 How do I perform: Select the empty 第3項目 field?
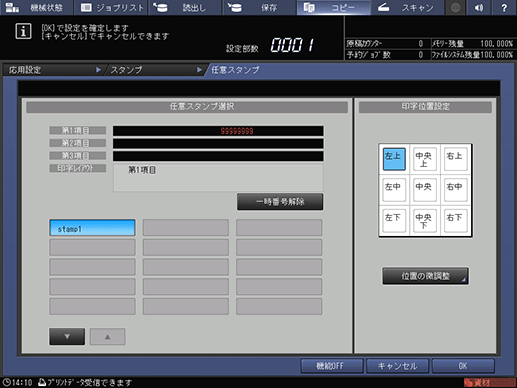[x=218, y=156]
